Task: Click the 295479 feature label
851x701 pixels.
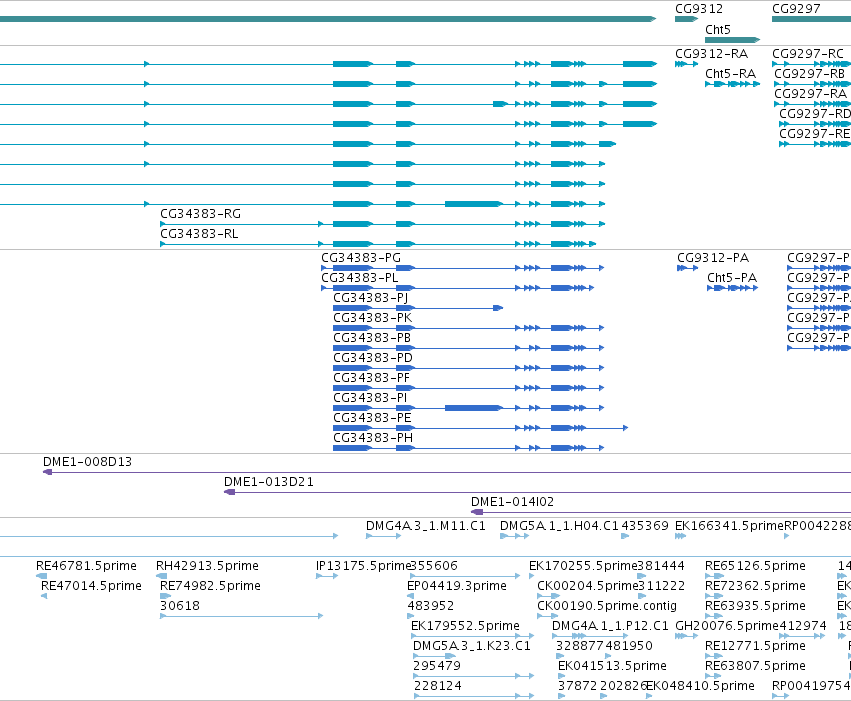Action: coord(437,667)
